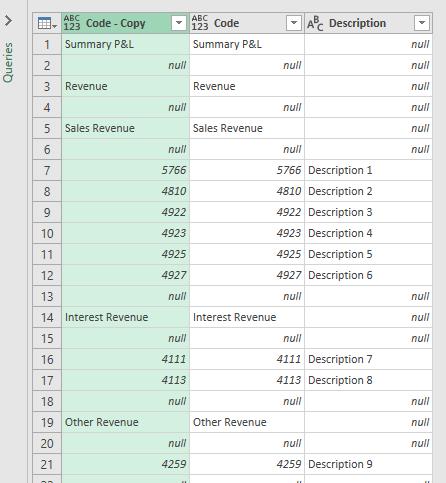This screenshot has height=483, width=446.
Task: Open the table options menu icon
Action: click(47, 23)
